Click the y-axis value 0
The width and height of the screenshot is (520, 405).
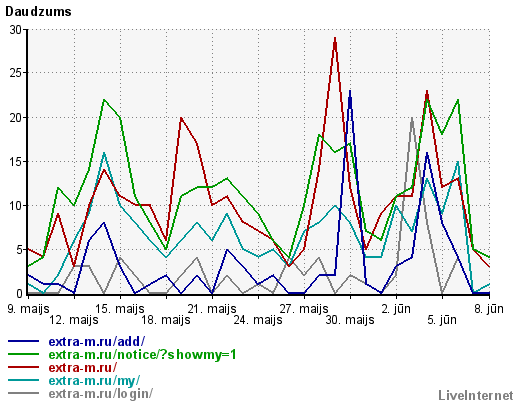[19, 294]
